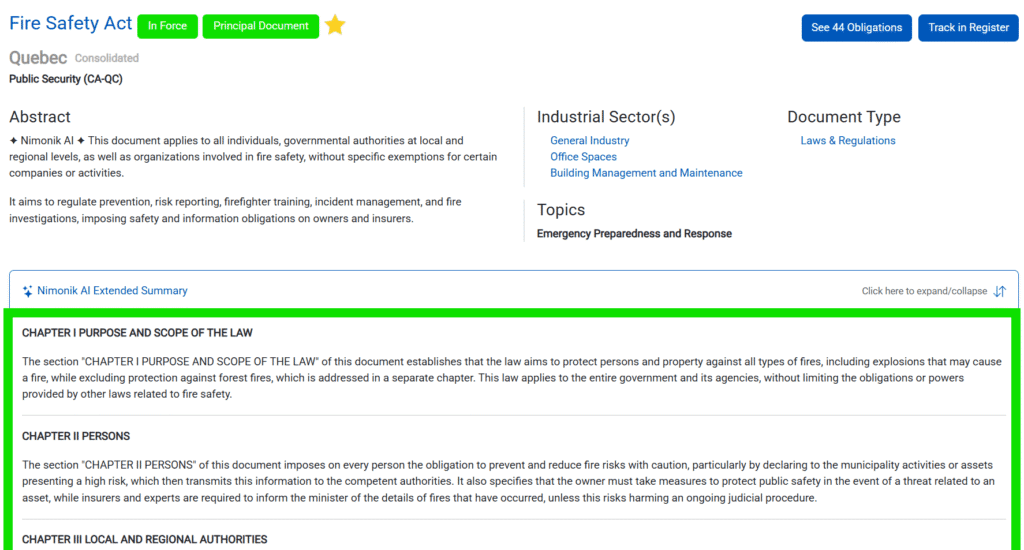The width and height of the screenshot is (1024, 550).
Task: Click the Public Security (CA-QC) label
Action: (x=66, y=79)
